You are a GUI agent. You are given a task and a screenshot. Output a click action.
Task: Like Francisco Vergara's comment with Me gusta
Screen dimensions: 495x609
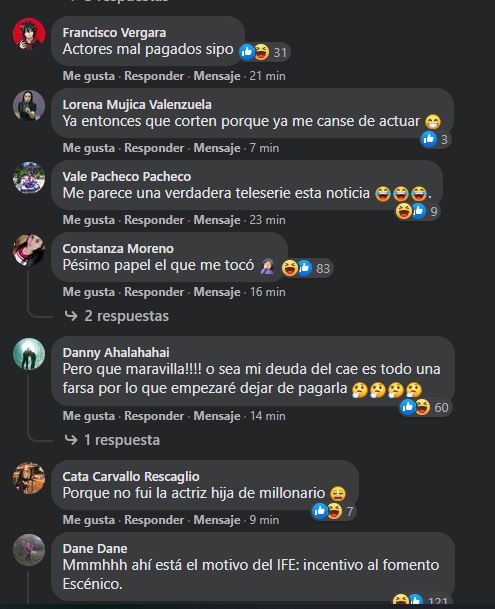click(x=89, y=76)
